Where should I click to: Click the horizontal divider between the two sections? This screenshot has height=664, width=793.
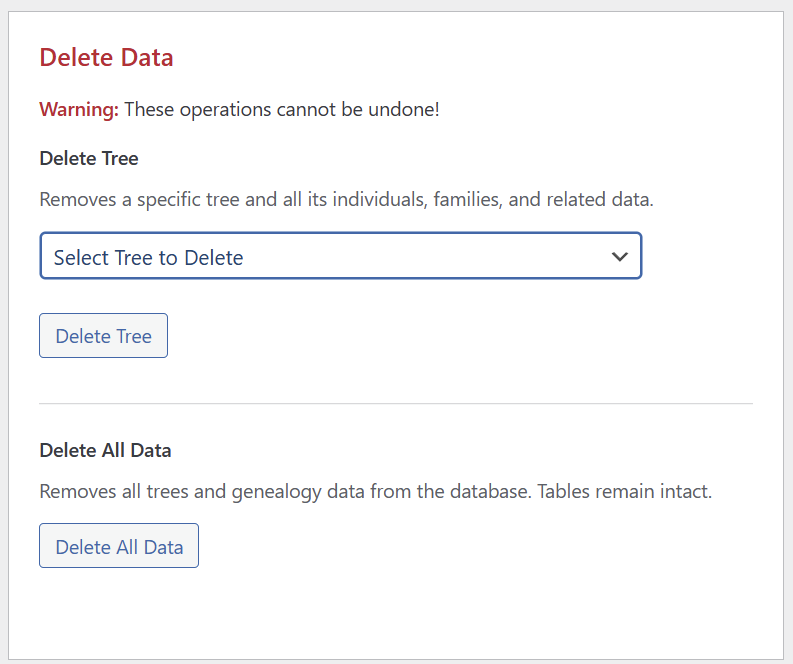pyautogui.click(x=396, y=404)
